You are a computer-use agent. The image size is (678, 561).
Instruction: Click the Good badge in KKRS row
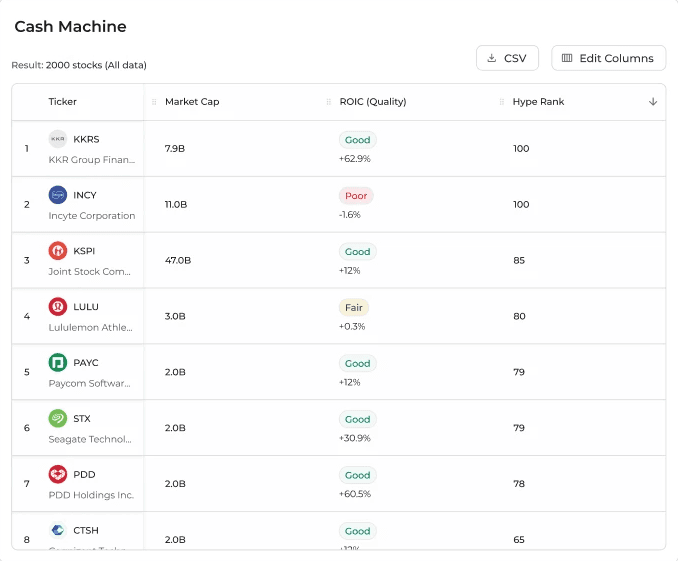pyautogui.click(x=358, y=140)
